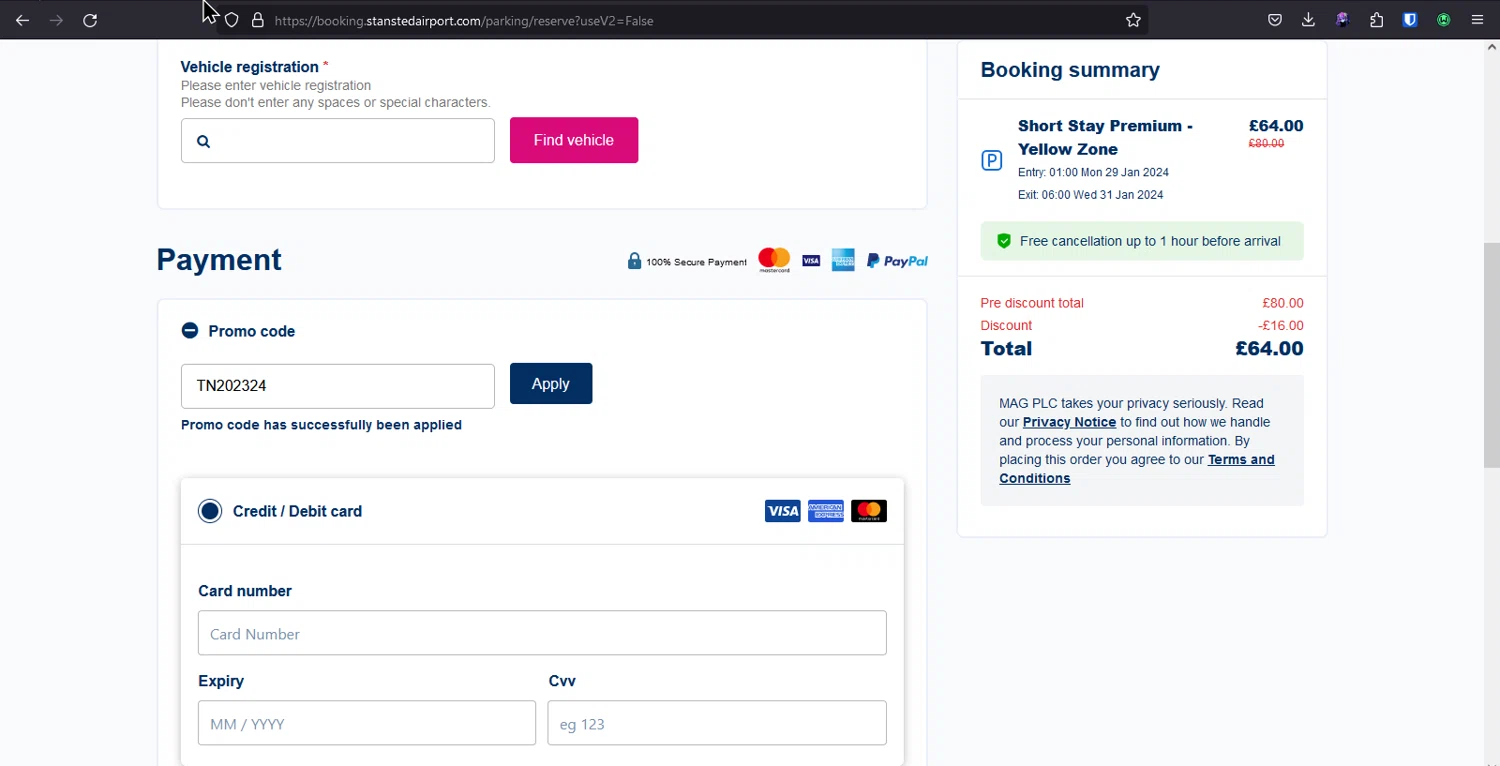Click the green shield cancellation icon
Image resolution: width=1500 pixels, height=766 pixels.
click(x=1004, y=241)
